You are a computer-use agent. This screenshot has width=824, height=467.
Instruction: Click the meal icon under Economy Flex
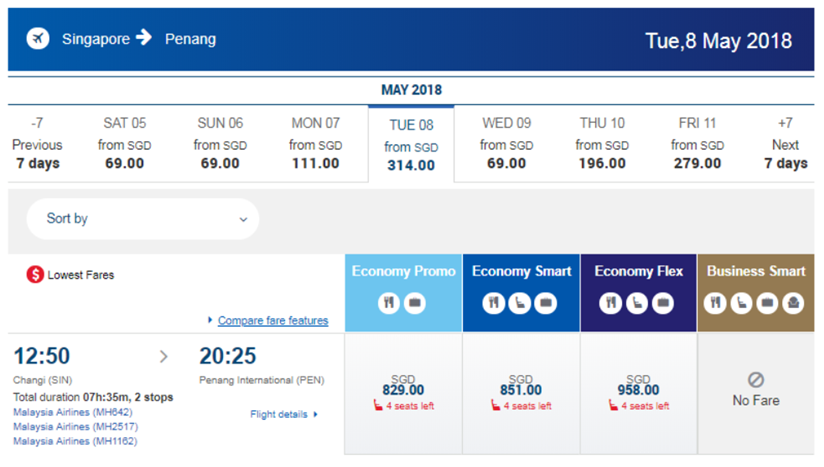611,303
